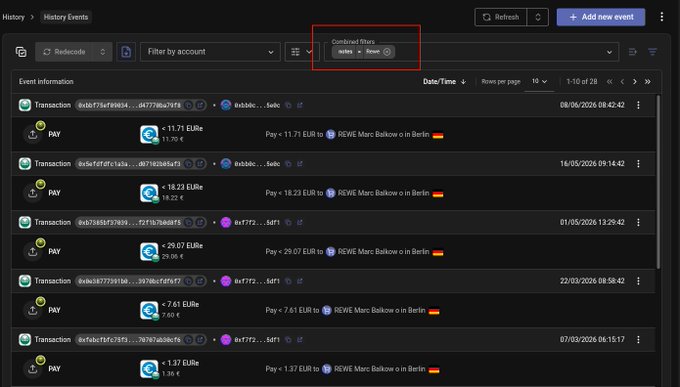Open actions menu for 22/03/2026 08:58:42 transaction
The image size is (680, 387).
(x=638, y=281)
